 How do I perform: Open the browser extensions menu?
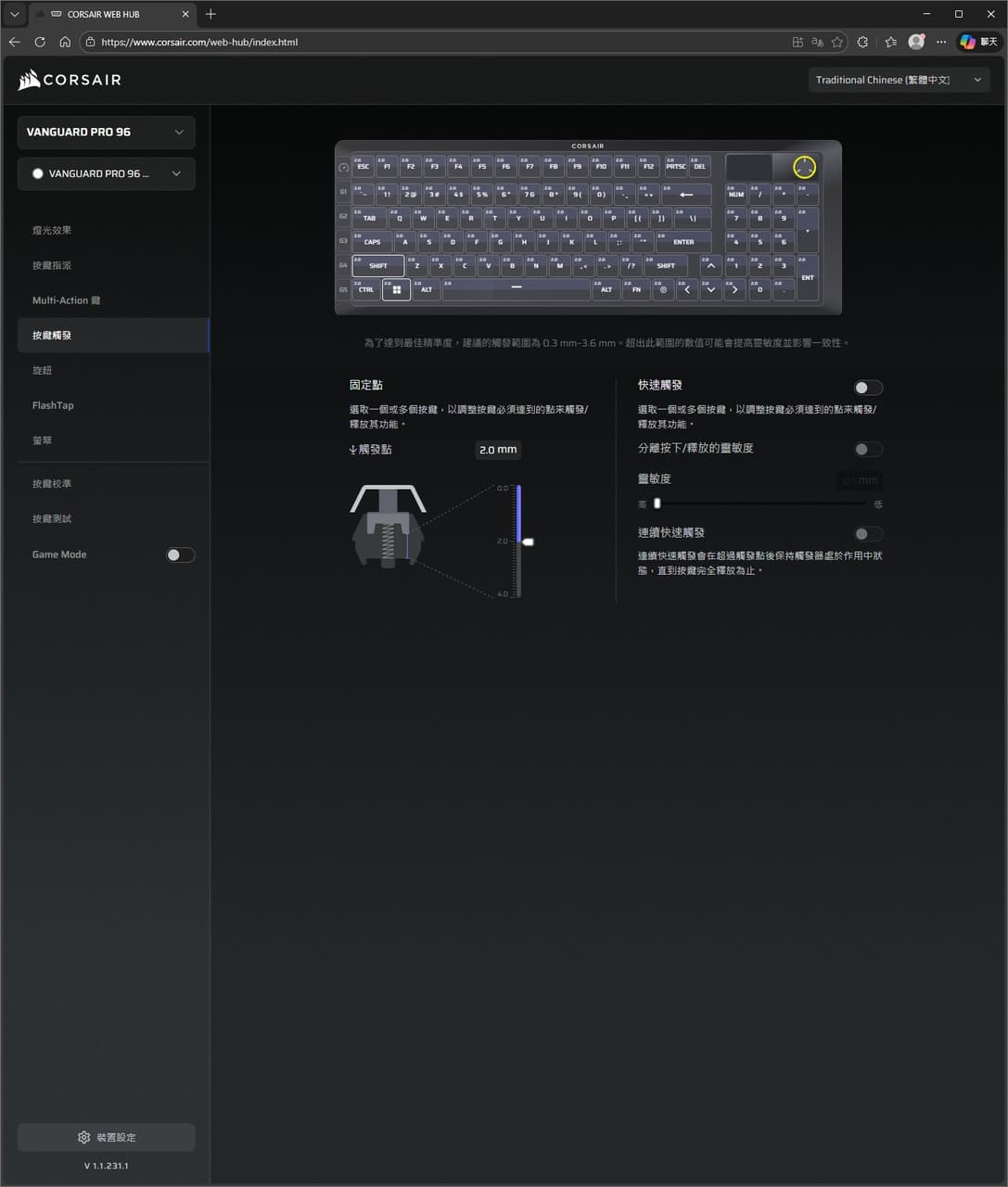pyautogui.click(x=862, y=42)
